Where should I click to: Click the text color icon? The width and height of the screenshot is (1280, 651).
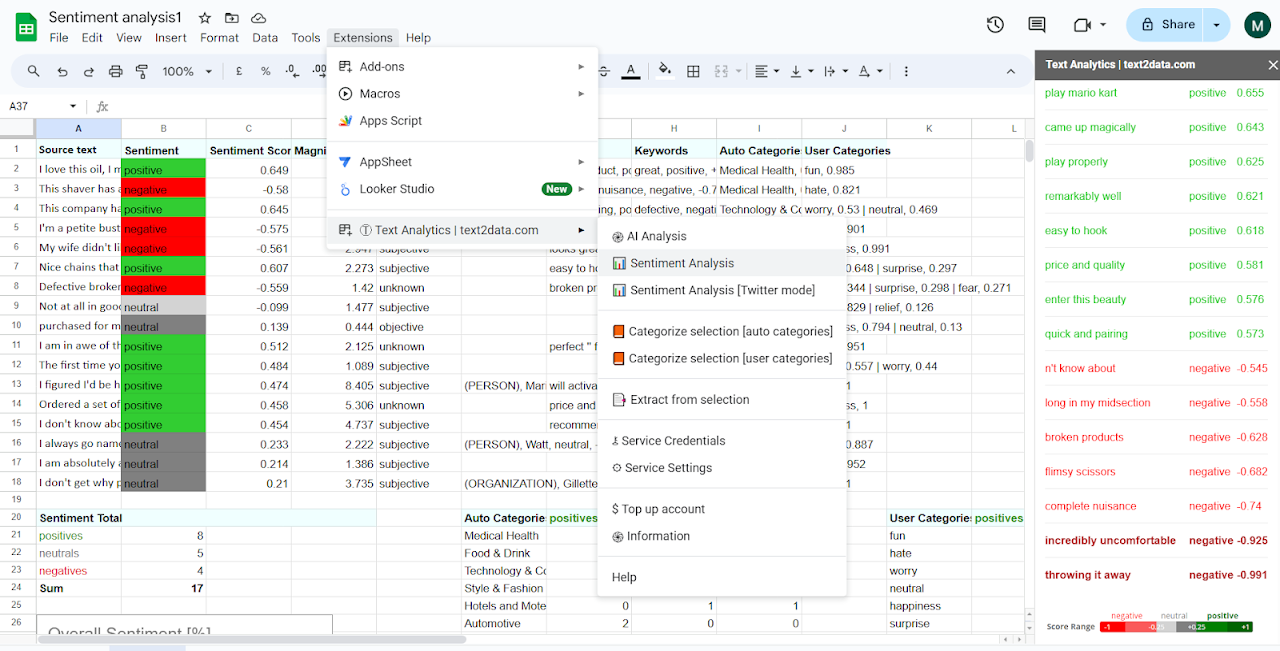click(x=631, y=71)
